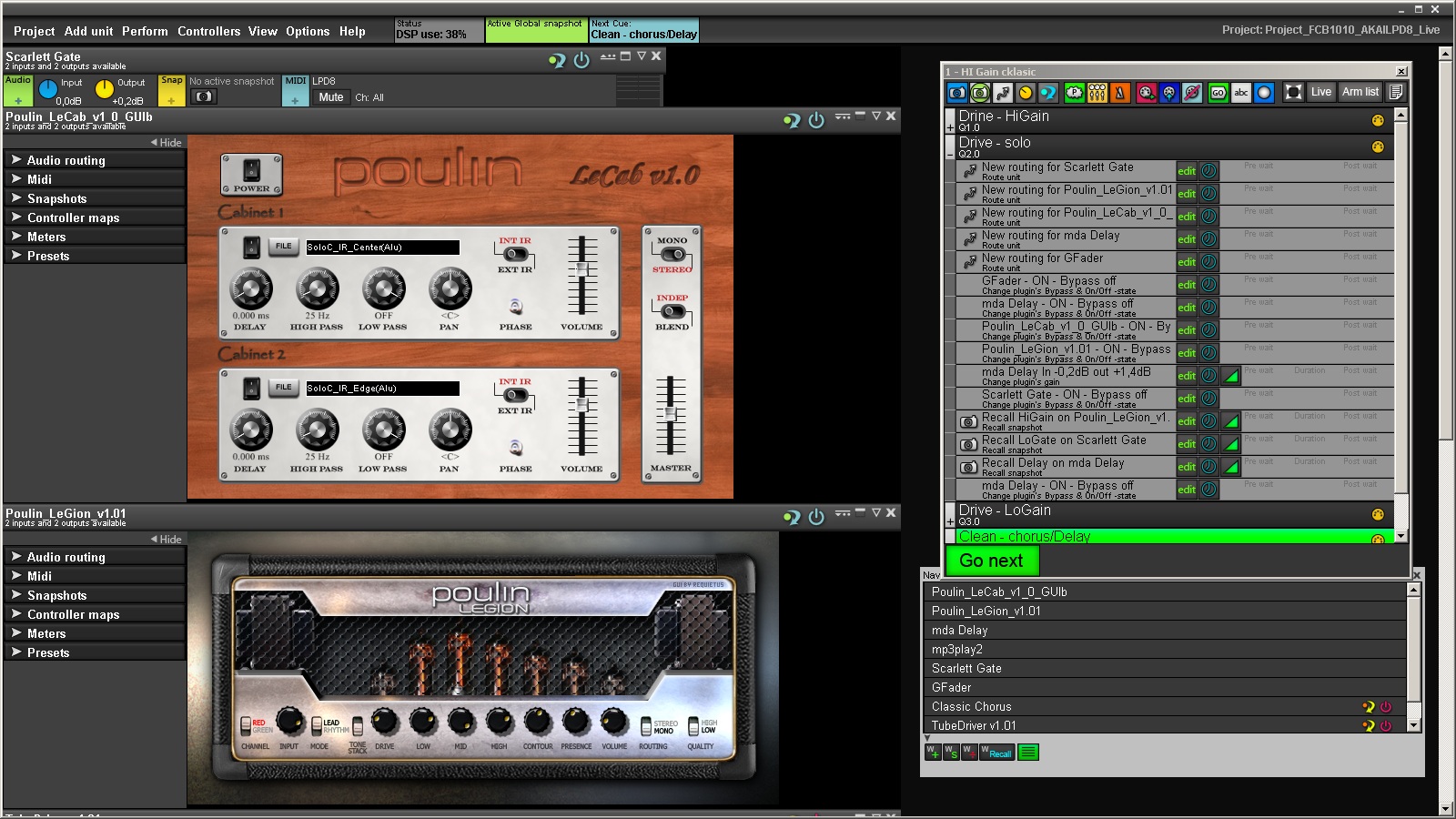Toggle the MONO/STEREO switch on LeCab

(672, 255)
